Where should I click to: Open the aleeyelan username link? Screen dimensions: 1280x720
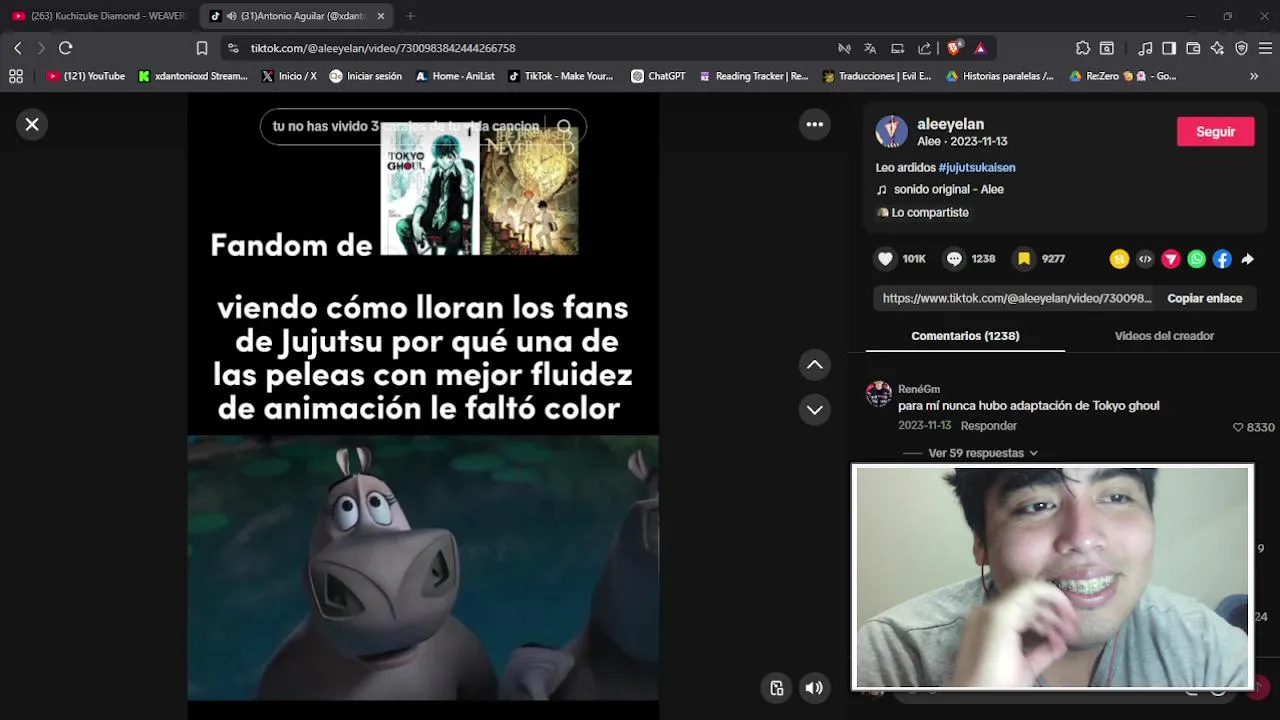950,124
